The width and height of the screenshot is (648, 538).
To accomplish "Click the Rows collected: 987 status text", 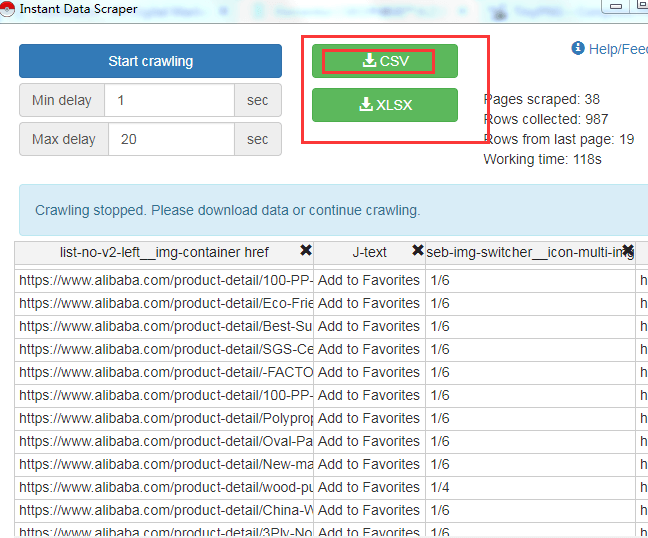I will pyautogui.click(x=546, y=119).
